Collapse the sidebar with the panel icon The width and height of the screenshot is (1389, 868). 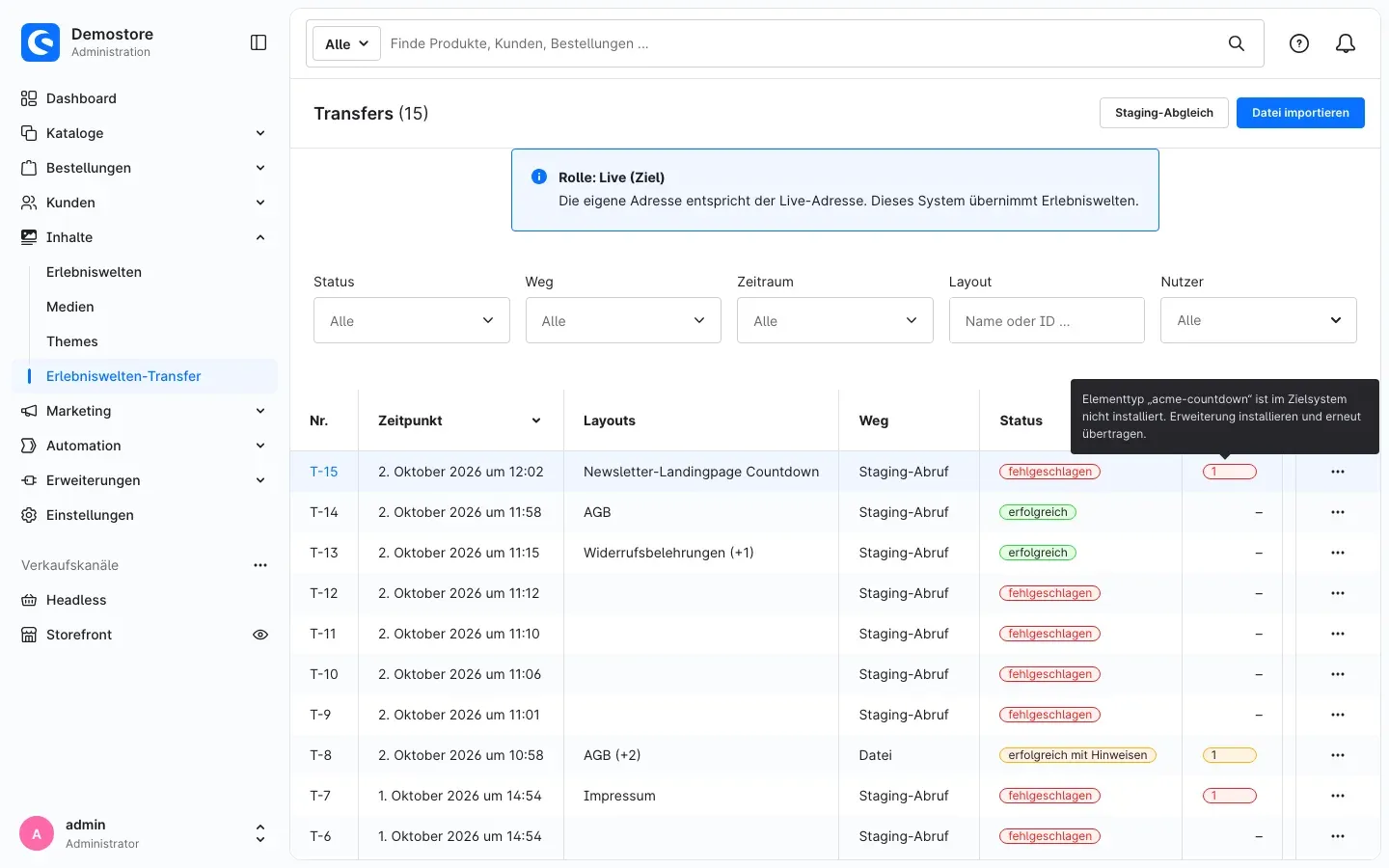[x=259, y=42]
